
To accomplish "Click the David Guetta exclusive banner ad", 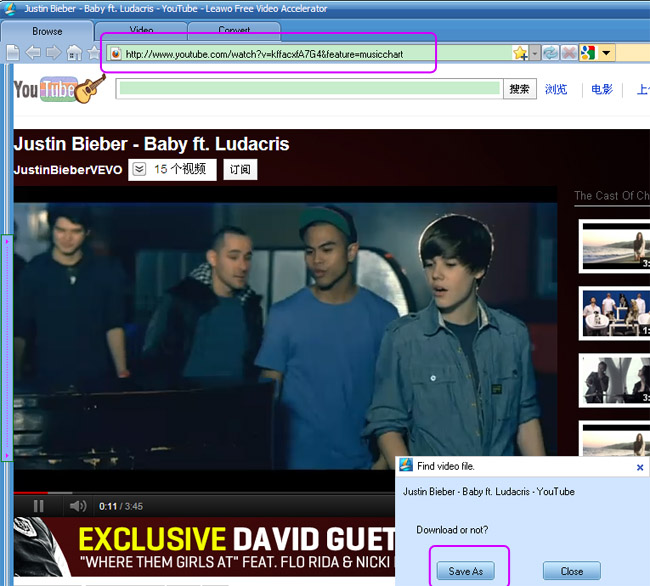I will 204,547.
